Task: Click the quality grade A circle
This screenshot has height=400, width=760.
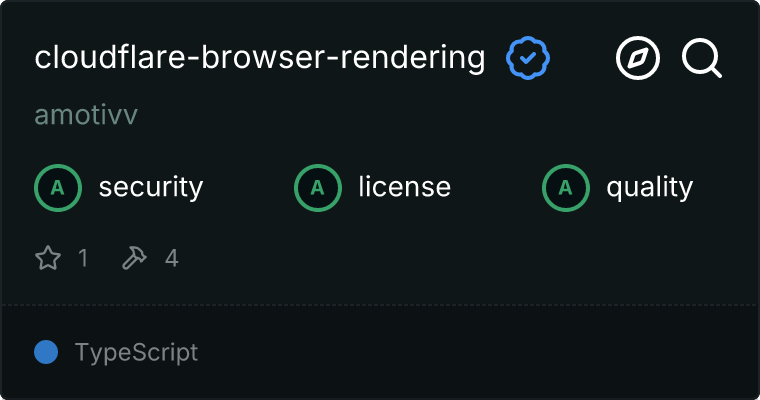Action: 566,188
